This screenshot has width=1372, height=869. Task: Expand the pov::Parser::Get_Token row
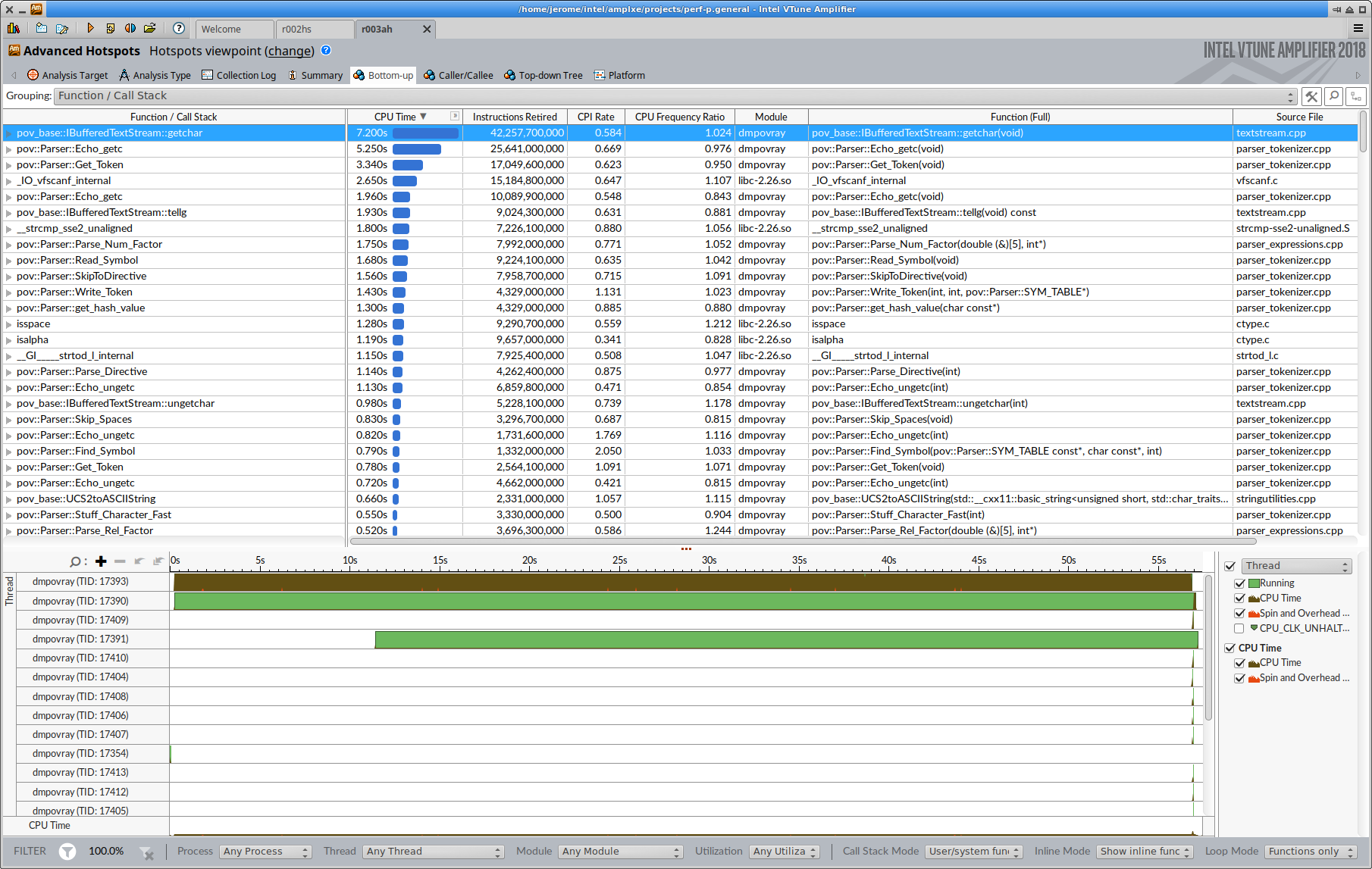coord(9,165)
